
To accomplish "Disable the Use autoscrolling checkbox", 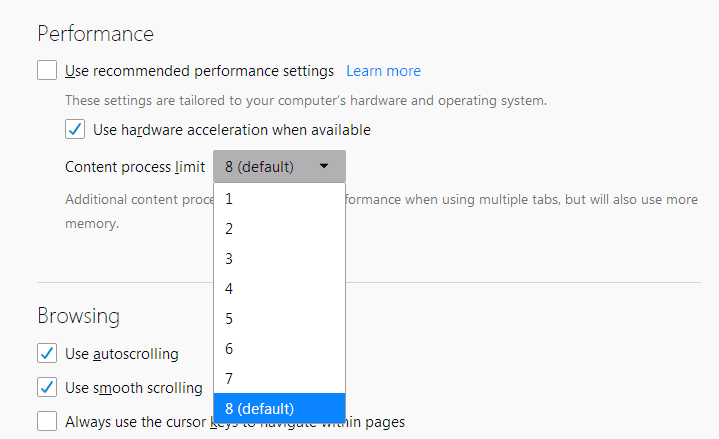I will 47,353.
